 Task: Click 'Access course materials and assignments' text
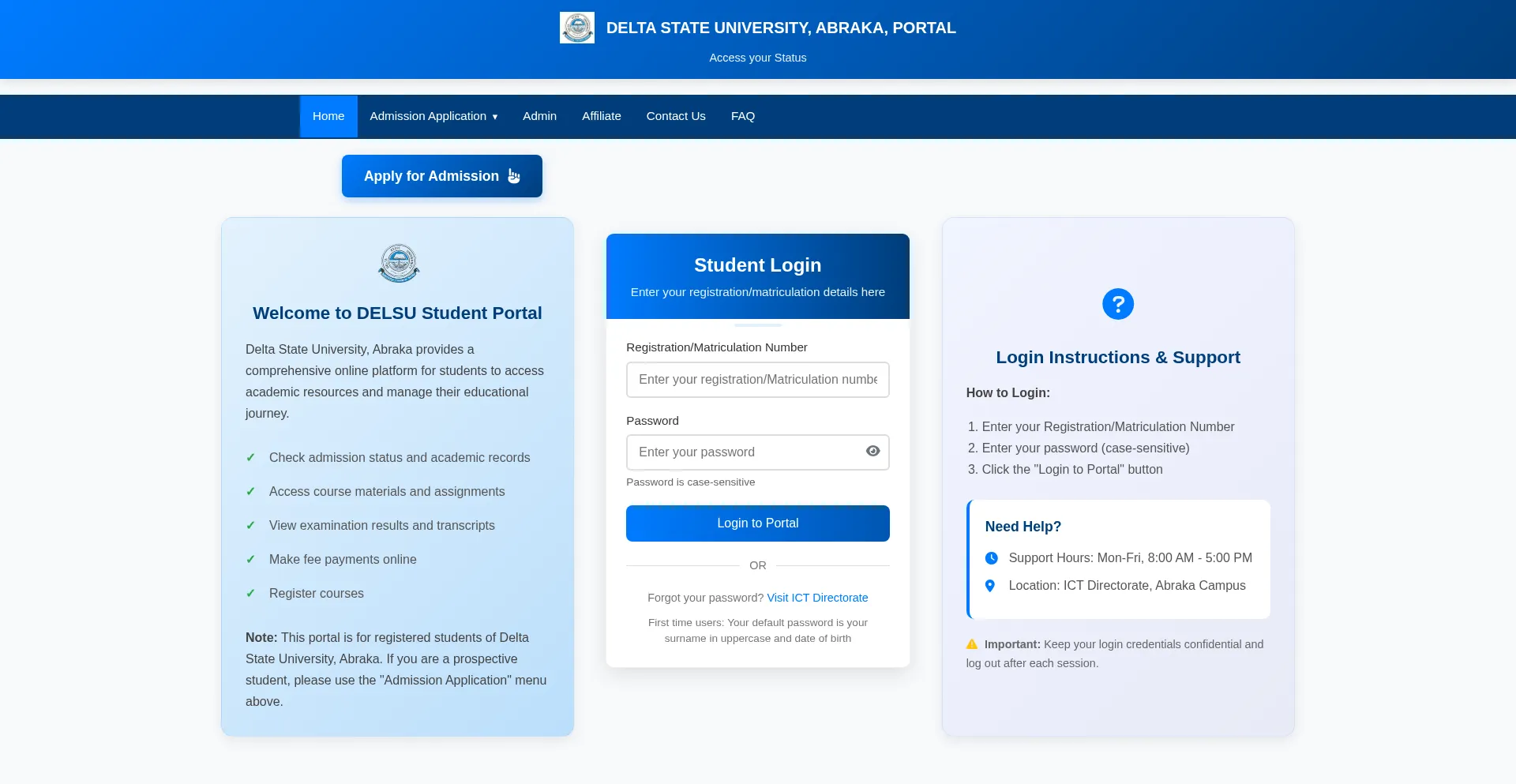click(387, 491)
